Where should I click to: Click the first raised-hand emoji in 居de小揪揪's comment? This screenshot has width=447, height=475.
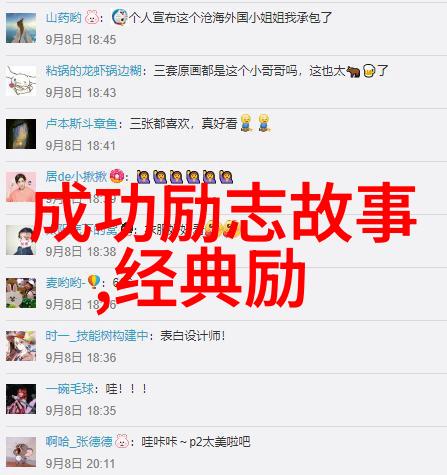point(143,177)
